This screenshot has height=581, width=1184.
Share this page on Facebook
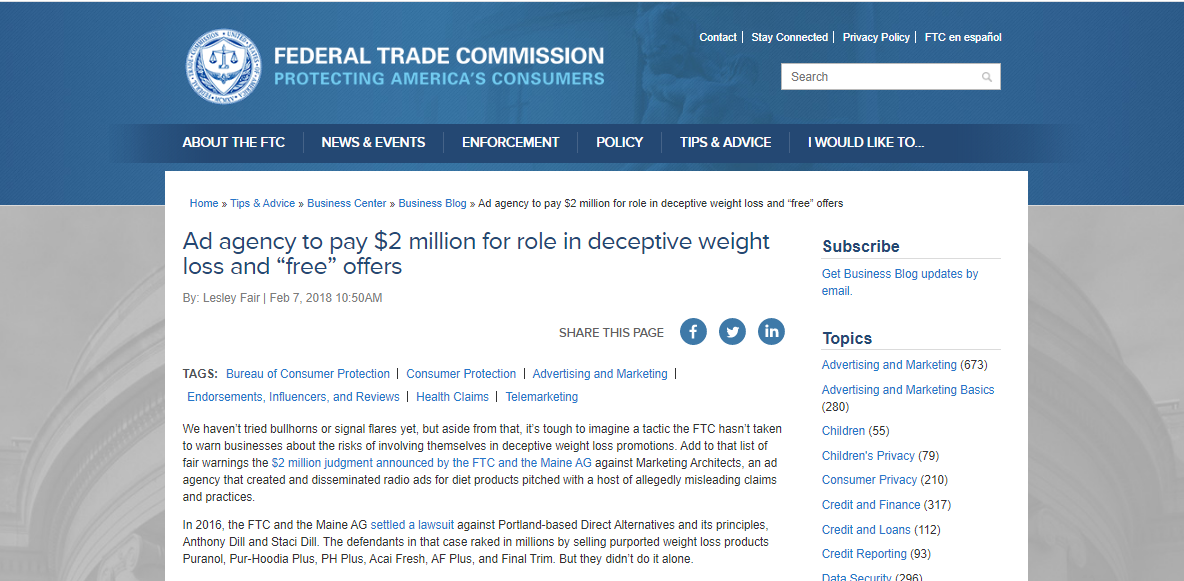pyautogui.click(x=693, y=332)
